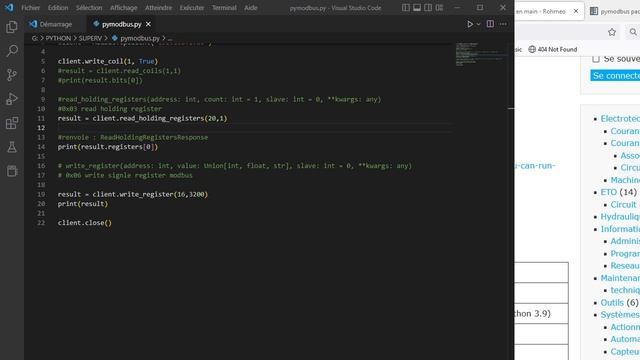Click the client.close() line
The height and width of the screenshot is (360, 640).
[84, 223]
